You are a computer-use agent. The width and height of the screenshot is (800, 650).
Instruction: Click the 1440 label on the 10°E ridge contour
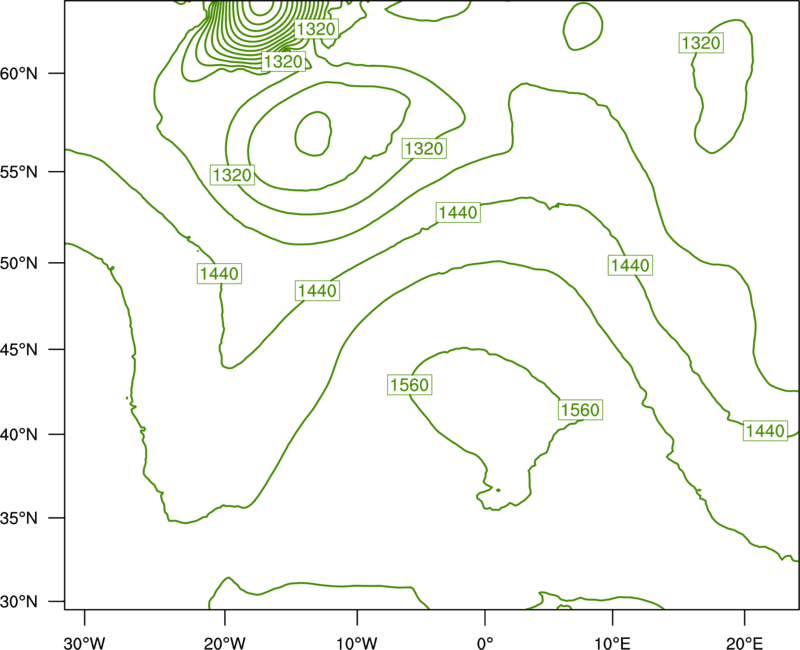pos(630,265)
